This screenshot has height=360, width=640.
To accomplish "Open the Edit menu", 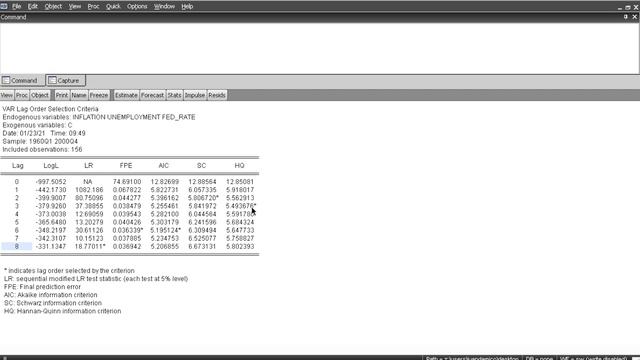I will (x=32, y=7).
